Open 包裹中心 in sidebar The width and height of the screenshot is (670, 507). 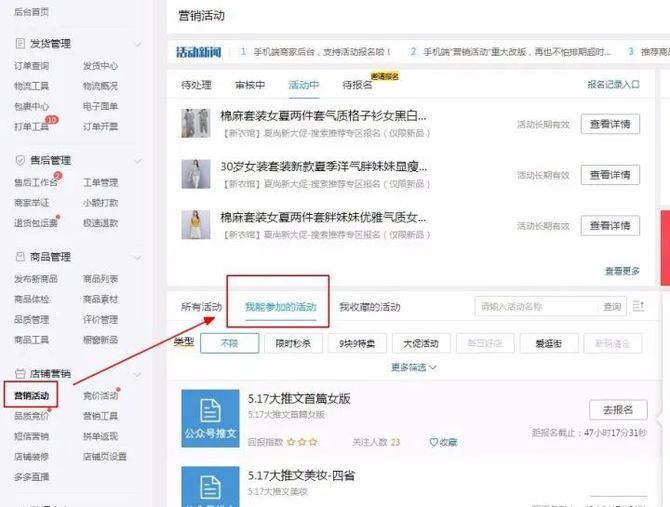pos(31,106)
